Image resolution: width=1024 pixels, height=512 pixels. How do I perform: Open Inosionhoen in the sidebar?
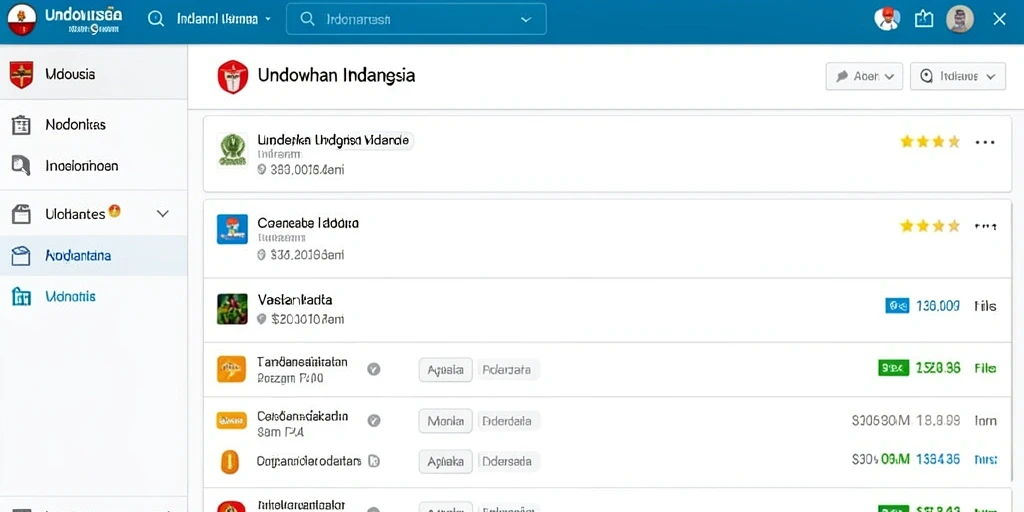pos(93,166)
